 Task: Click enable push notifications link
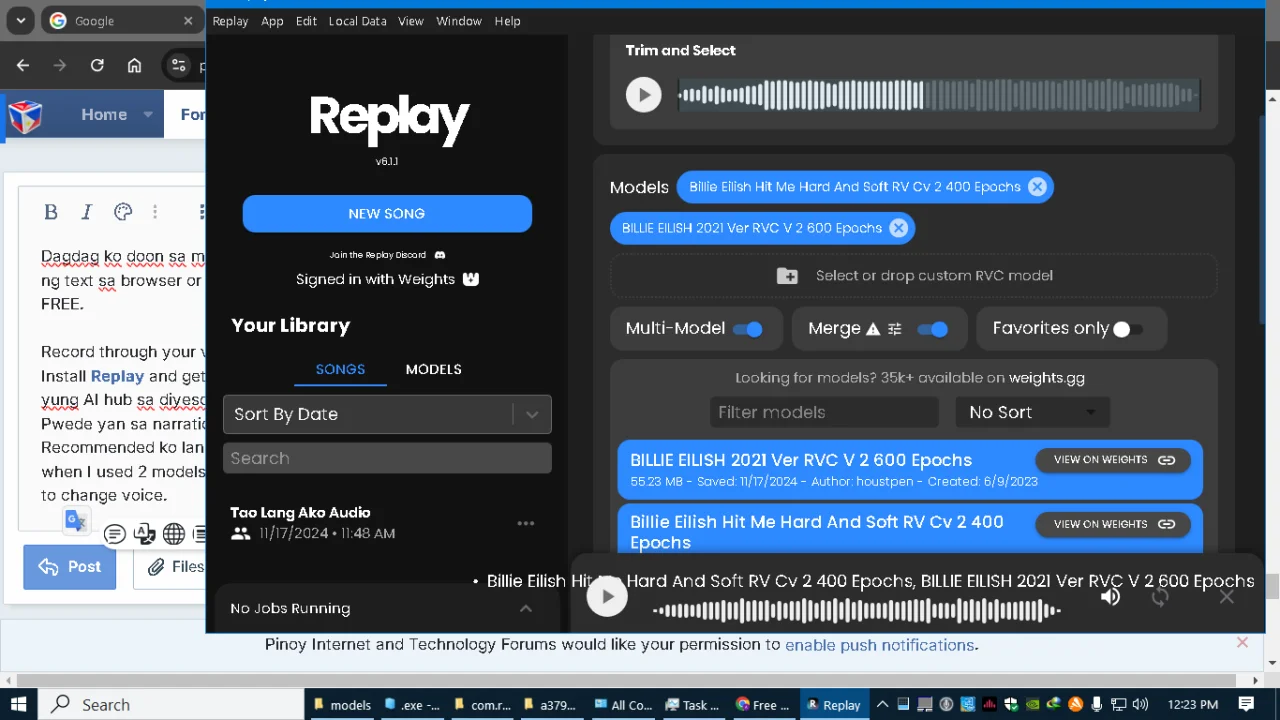coord(880,645)
